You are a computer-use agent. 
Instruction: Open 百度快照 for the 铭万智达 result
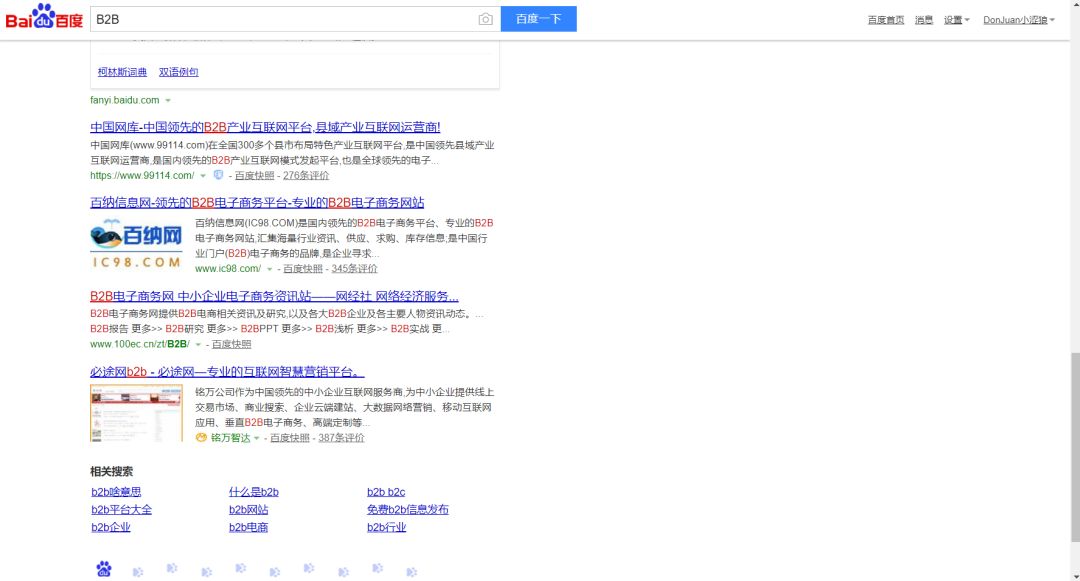coord(289,438)
